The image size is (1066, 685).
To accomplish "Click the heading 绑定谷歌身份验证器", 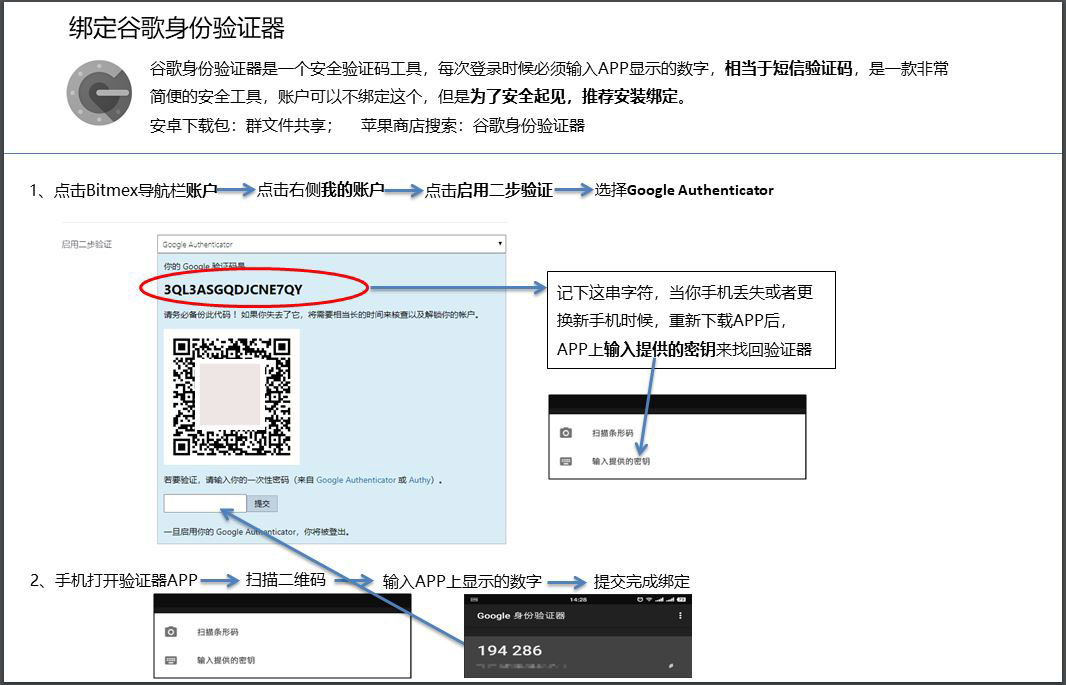I will tap(177, 28).
